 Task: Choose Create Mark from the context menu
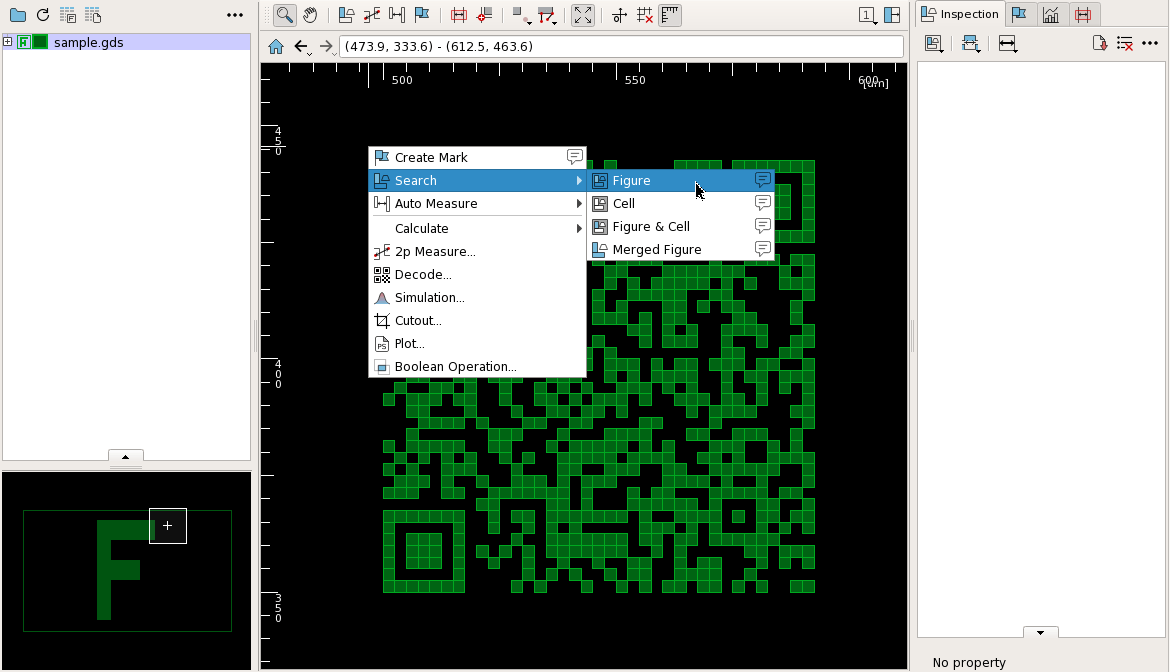478,157
